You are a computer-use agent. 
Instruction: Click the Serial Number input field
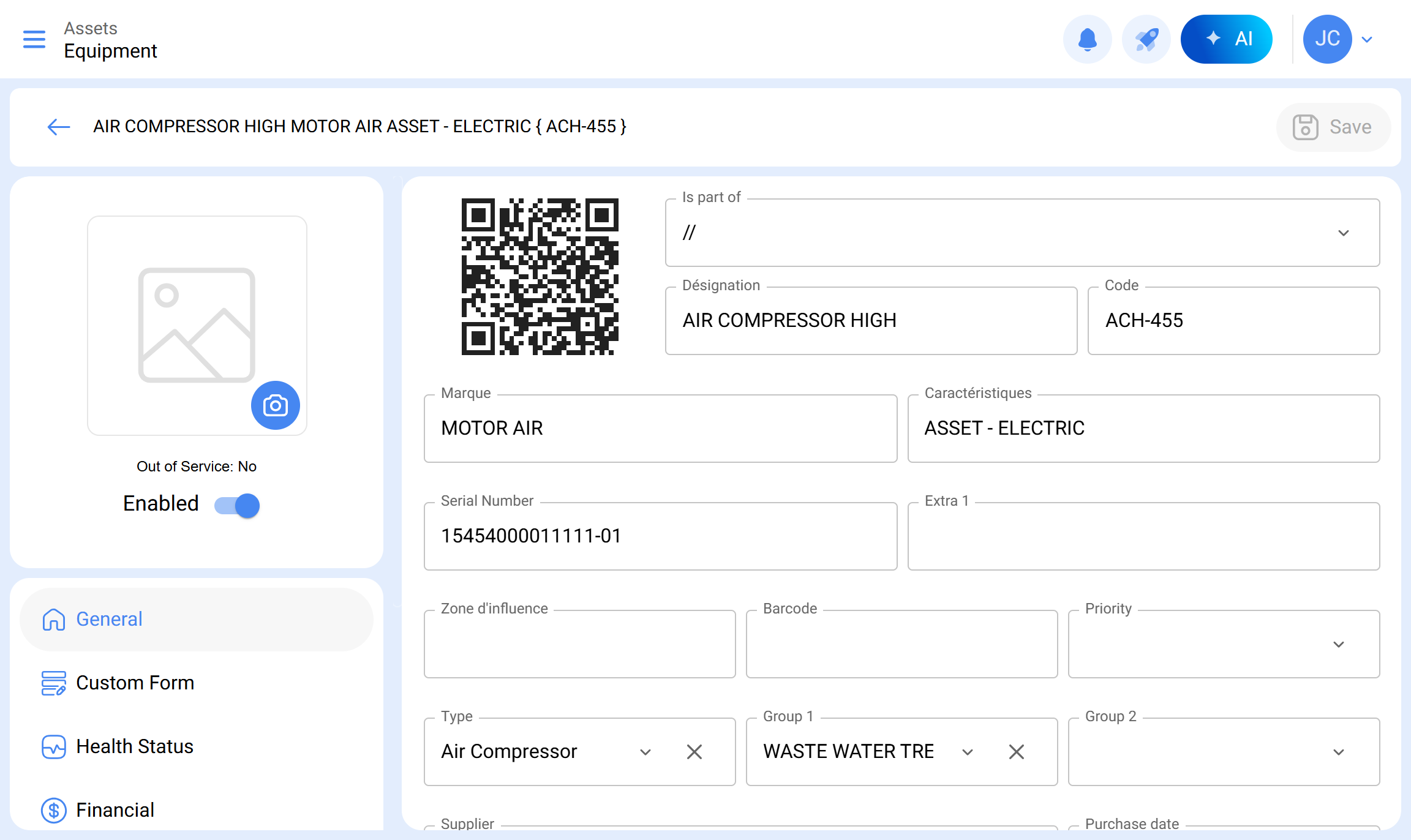pyautogui.click(x=660, y=536)
